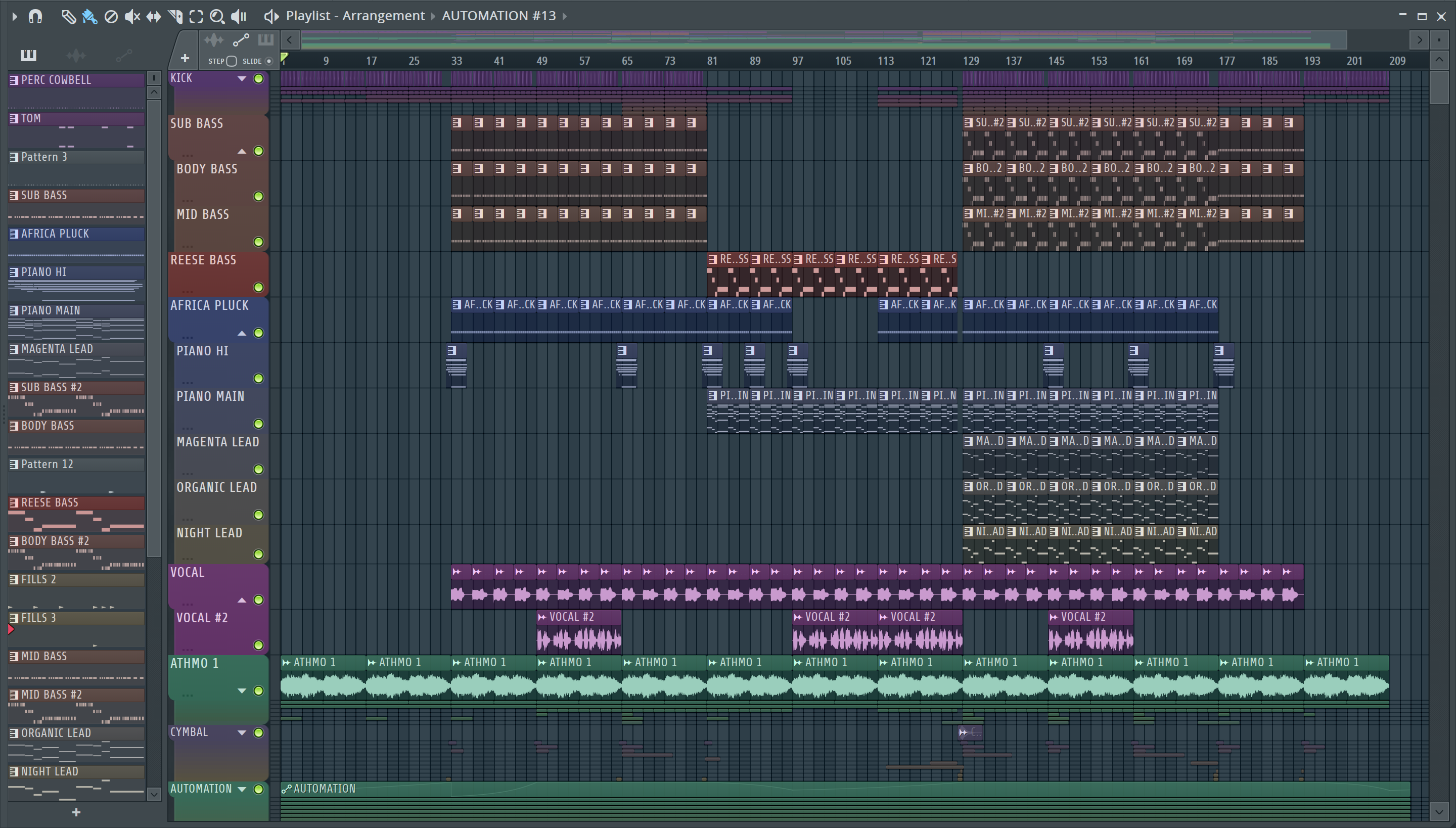Enable STEP mode toggle

coord(231,61)
